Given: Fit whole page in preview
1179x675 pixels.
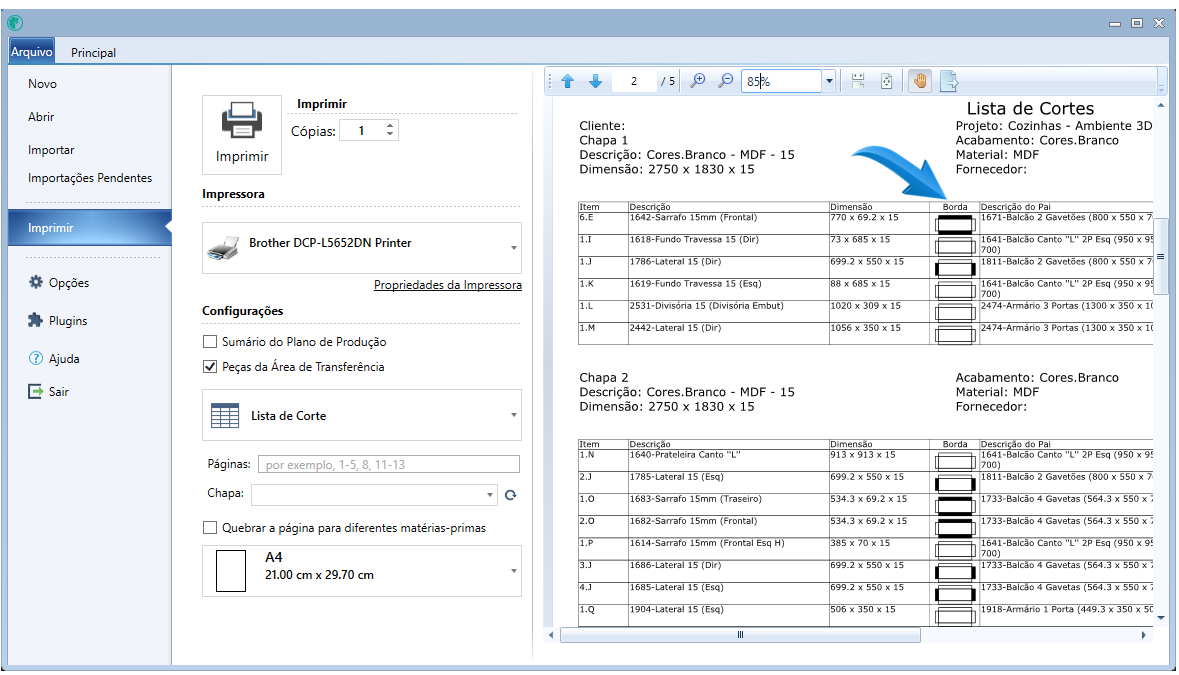Looking at the screenshot, I should click(887, 81).
